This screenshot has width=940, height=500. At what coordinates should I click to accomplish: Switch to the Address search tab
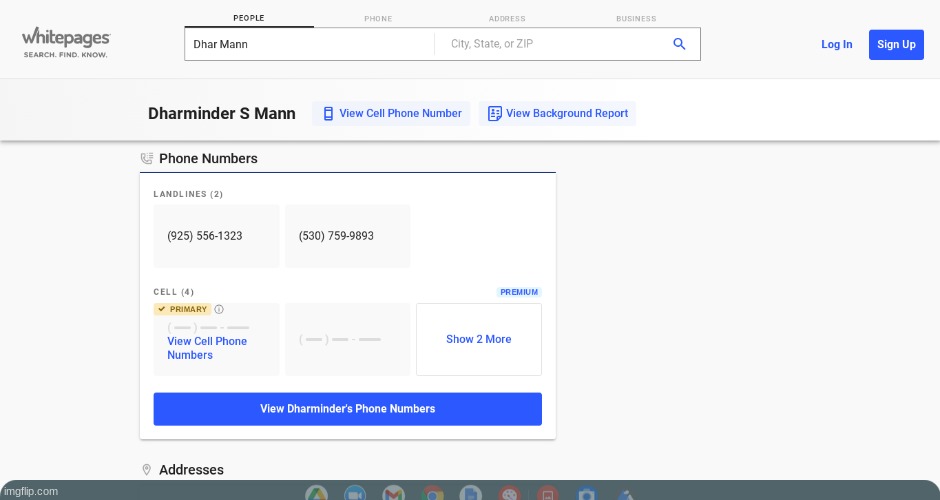(x=507, y=18)
